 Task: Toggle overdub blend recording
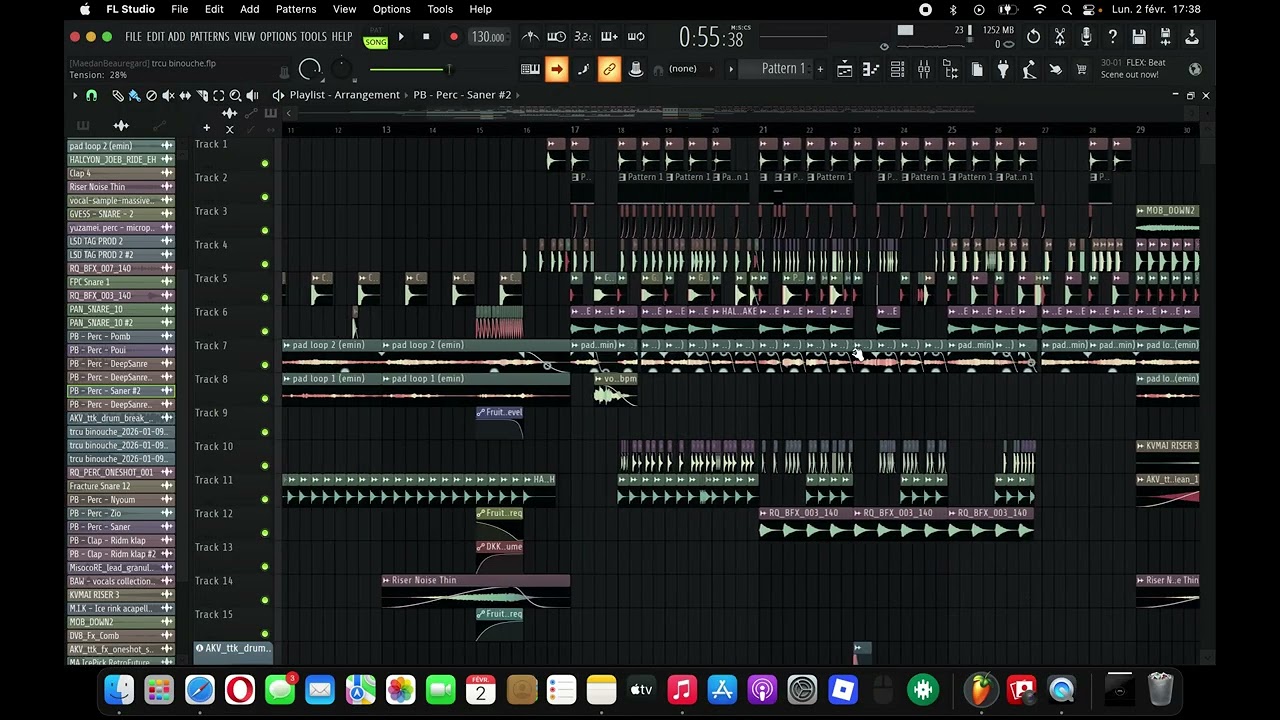tap(609, 37)
